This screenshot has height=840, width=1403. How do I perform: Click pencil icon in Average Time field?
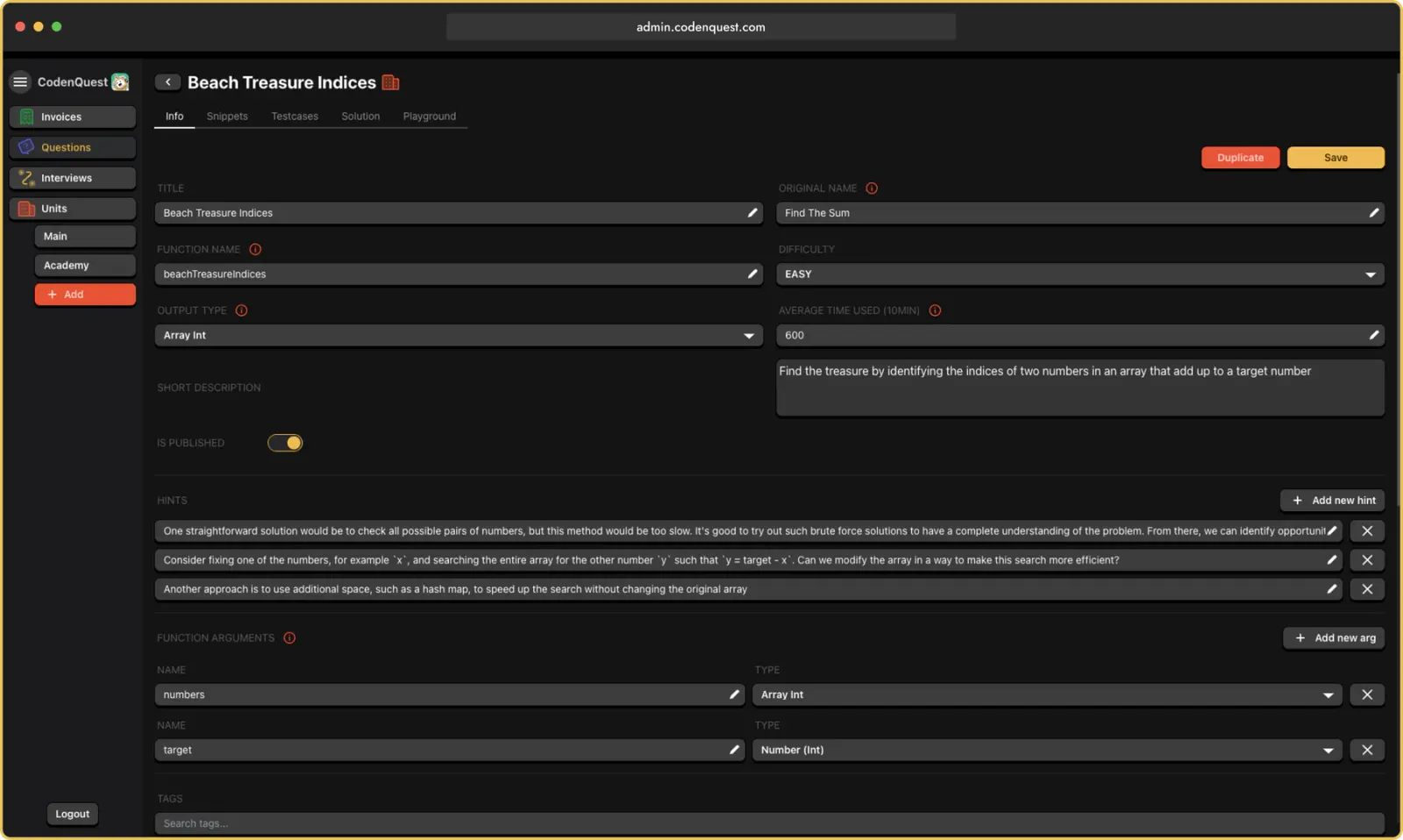point(1373,335)
